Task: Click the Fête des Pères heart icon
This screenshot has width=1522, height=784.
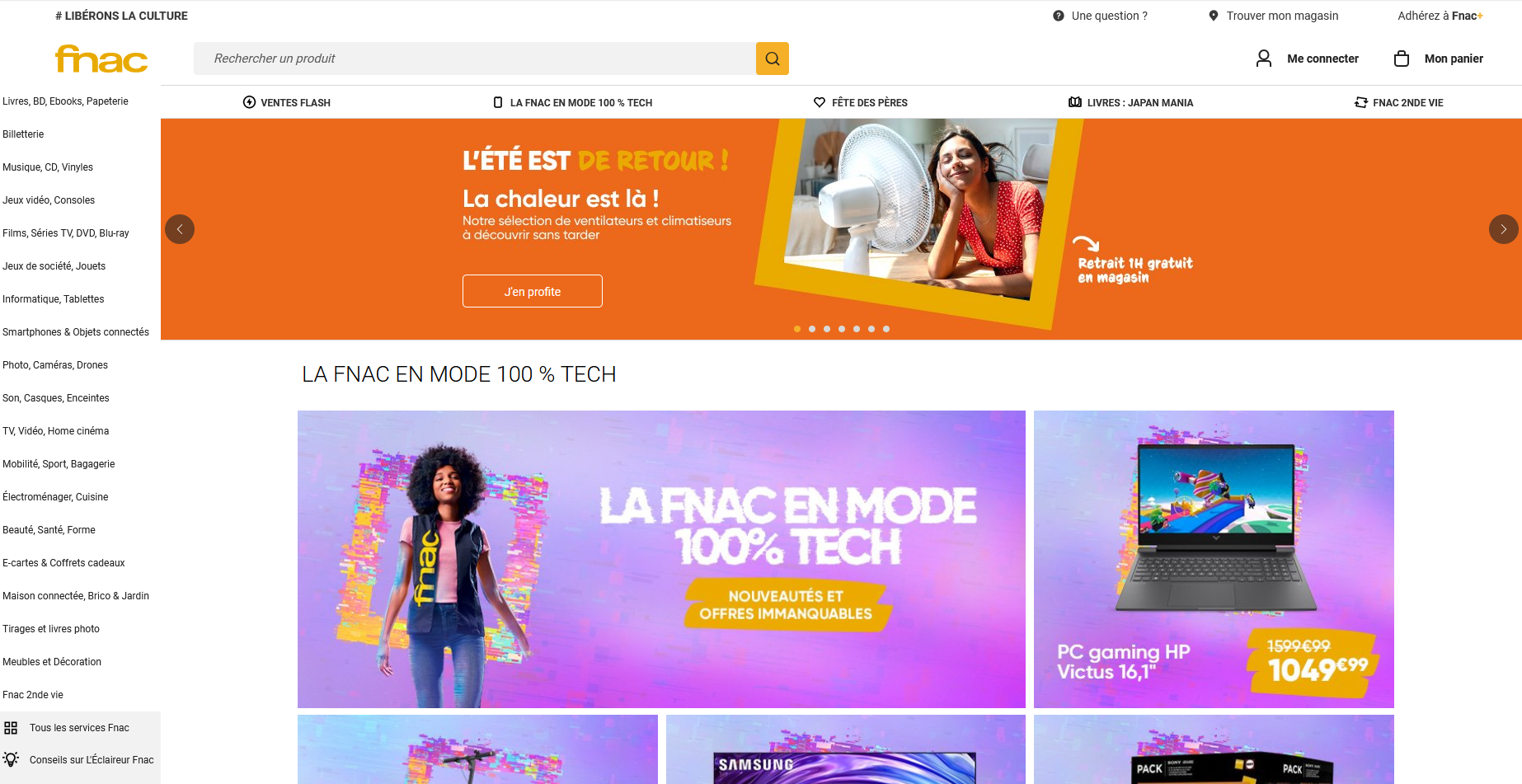Action: pyautogui.click(x=820, y=102)
